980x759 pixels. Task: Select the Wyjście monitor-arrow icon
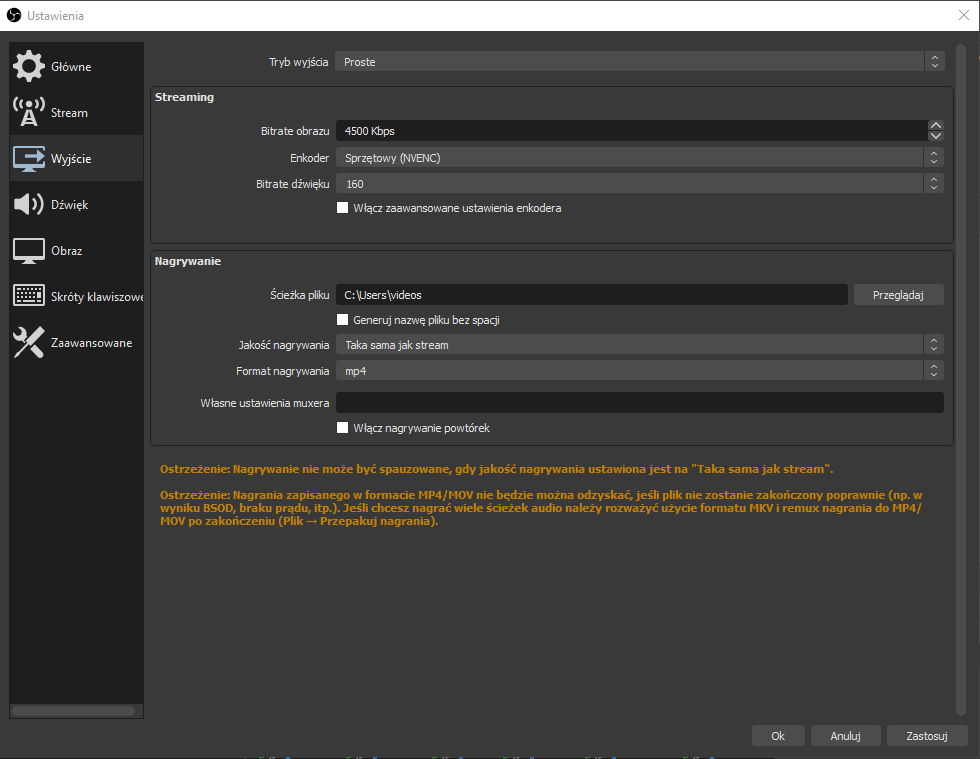click(28, 158)
